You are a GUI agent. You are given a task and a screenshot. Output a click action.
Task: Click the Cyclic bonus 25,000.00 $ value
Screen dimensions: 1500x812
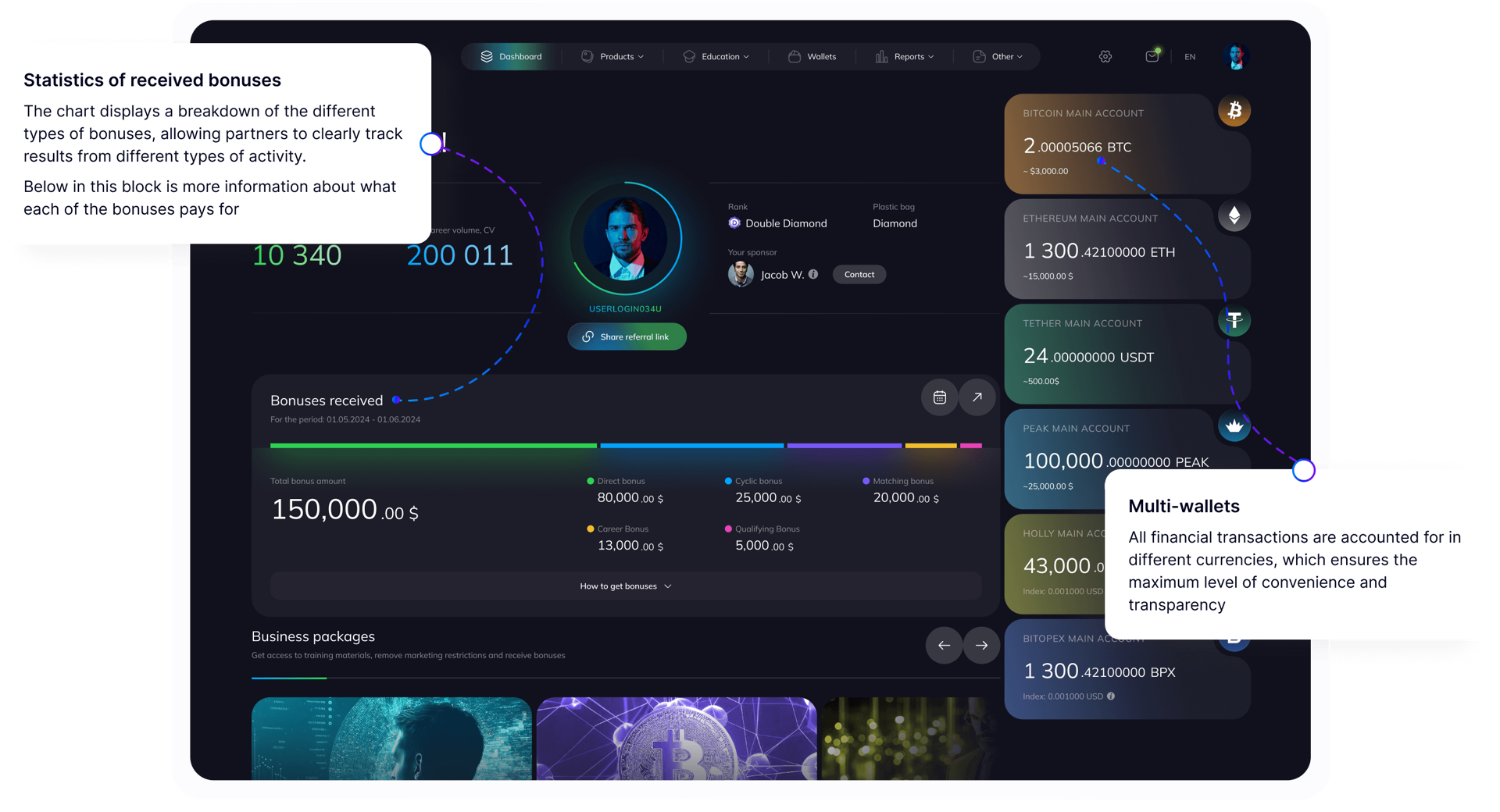tap(768, 498)
